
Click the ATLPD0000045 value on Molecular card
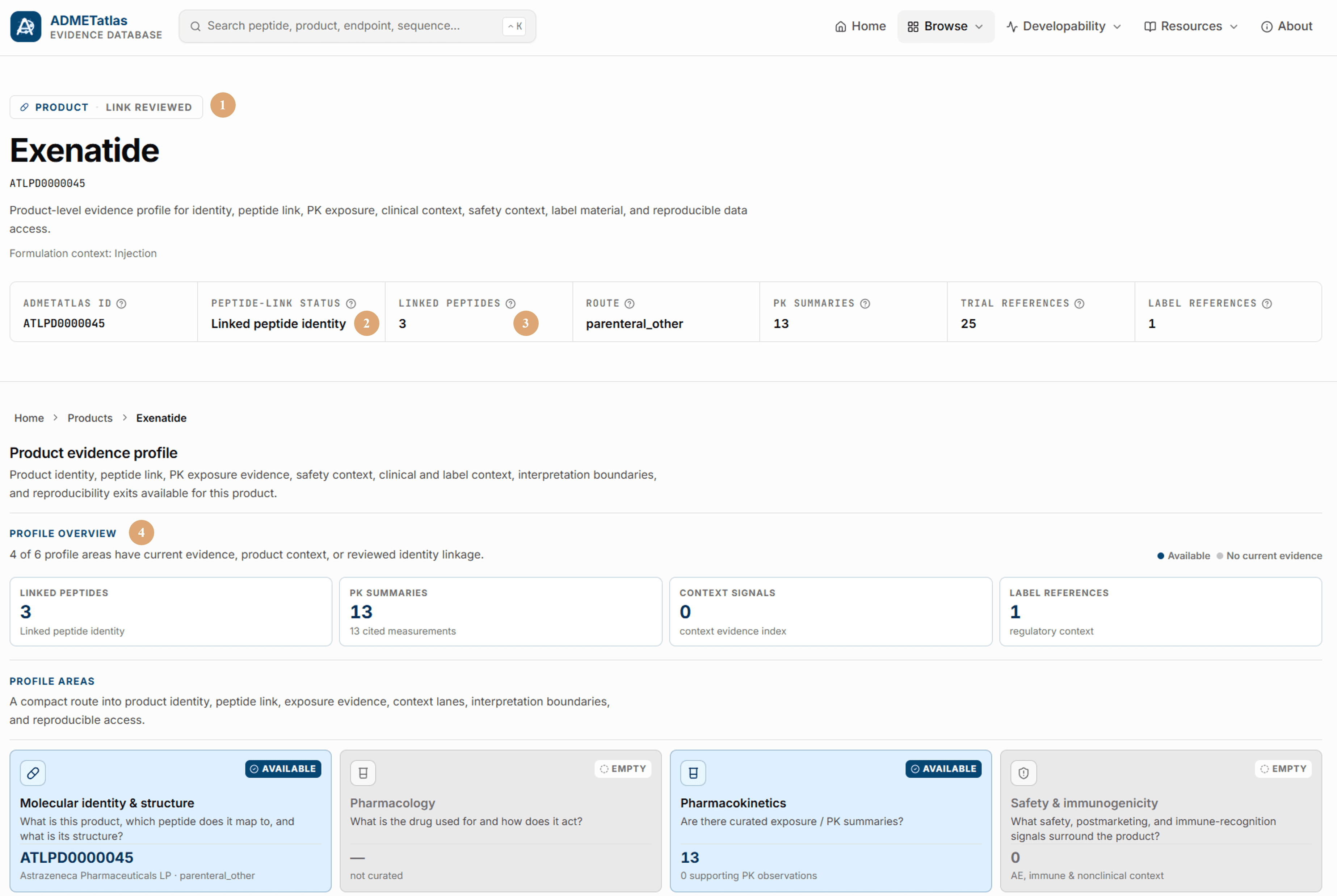pos(76,857)
